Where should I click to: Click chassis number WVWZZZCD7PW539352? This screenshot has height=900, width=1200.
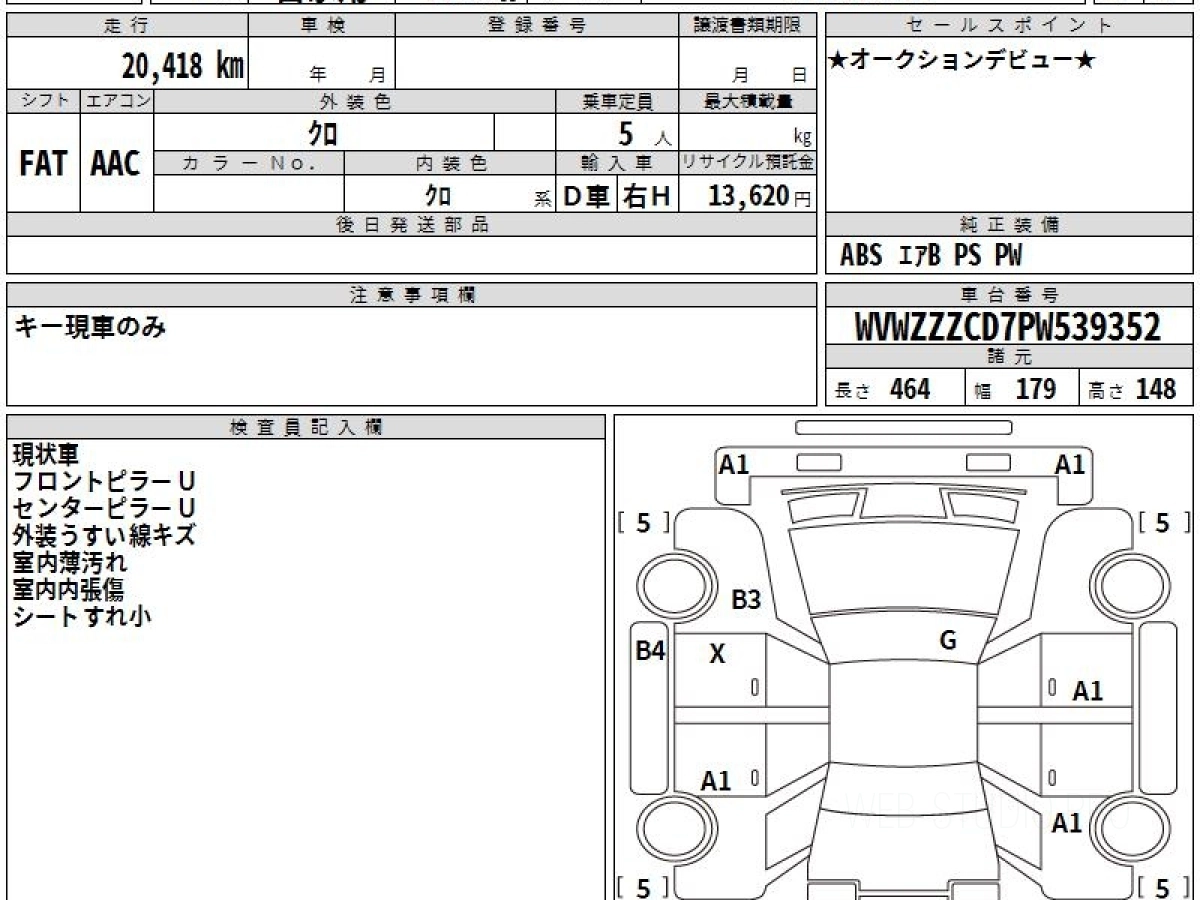click(x=1008, y=327)
